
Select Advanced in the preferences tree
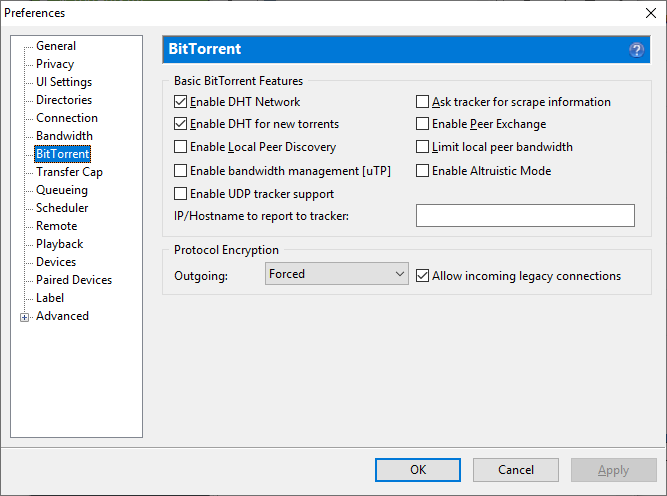click(x=62, y=316)
